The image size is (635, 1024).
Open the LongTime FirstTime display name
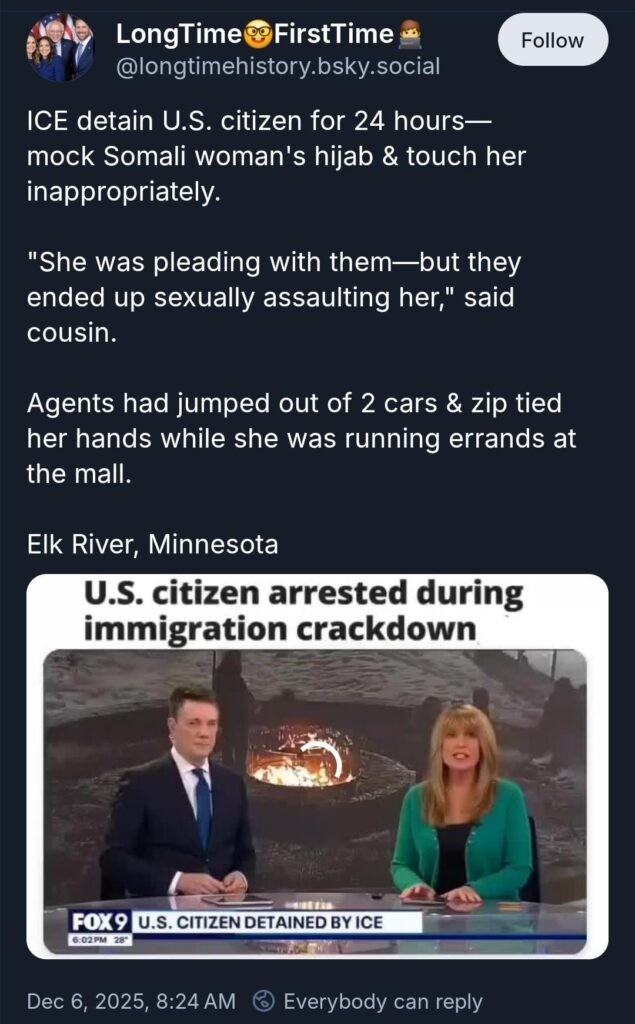click(269, 34)
